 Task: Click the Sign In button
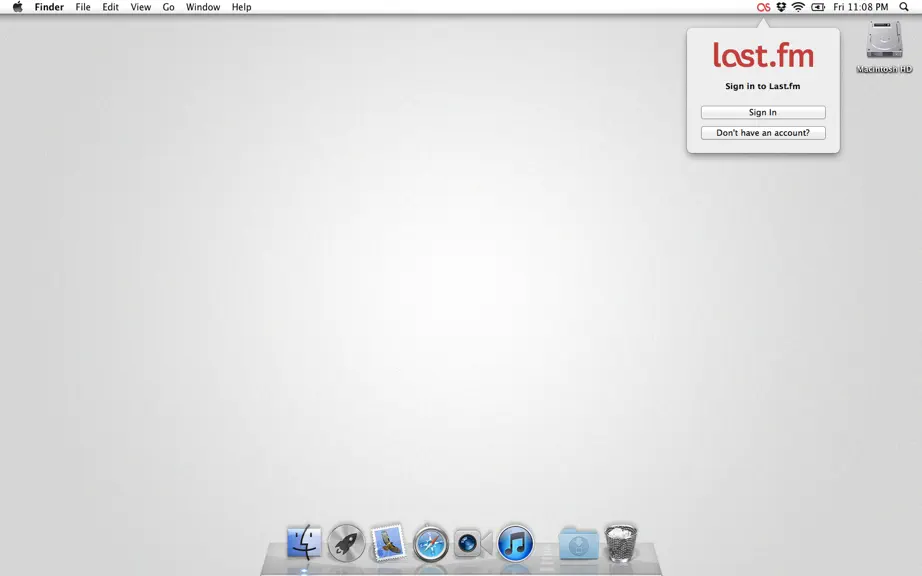pyautogui.click(x=763, y=112)
